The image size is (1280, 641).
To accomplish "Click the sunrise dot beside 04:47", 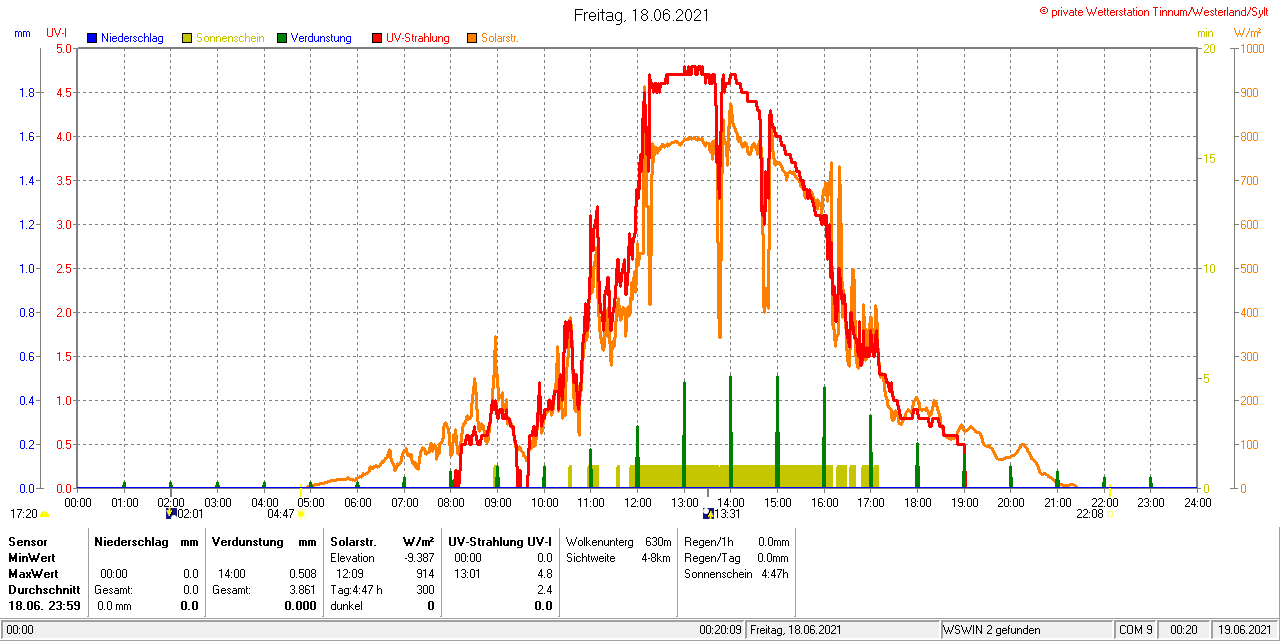I will (x=301, y=514).
